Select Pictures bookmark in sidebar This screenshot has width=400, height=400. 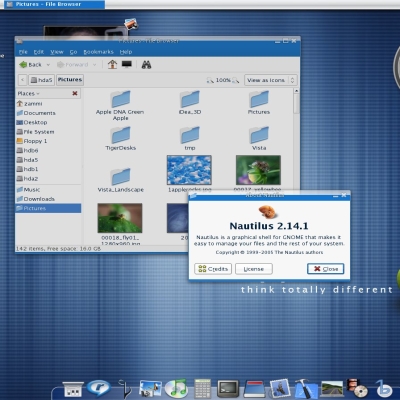48,208
